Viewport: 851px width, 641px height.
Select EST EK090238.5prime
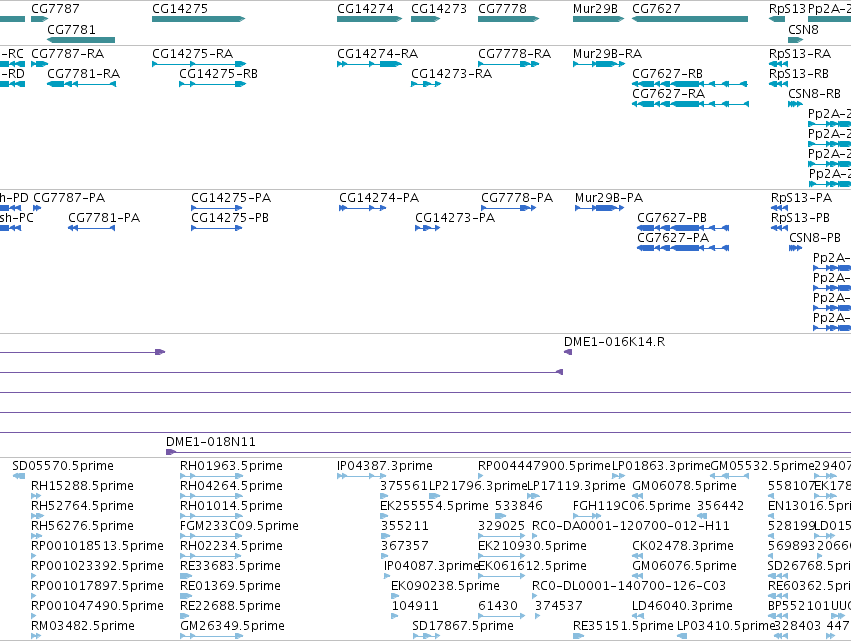tap(445, 586)
